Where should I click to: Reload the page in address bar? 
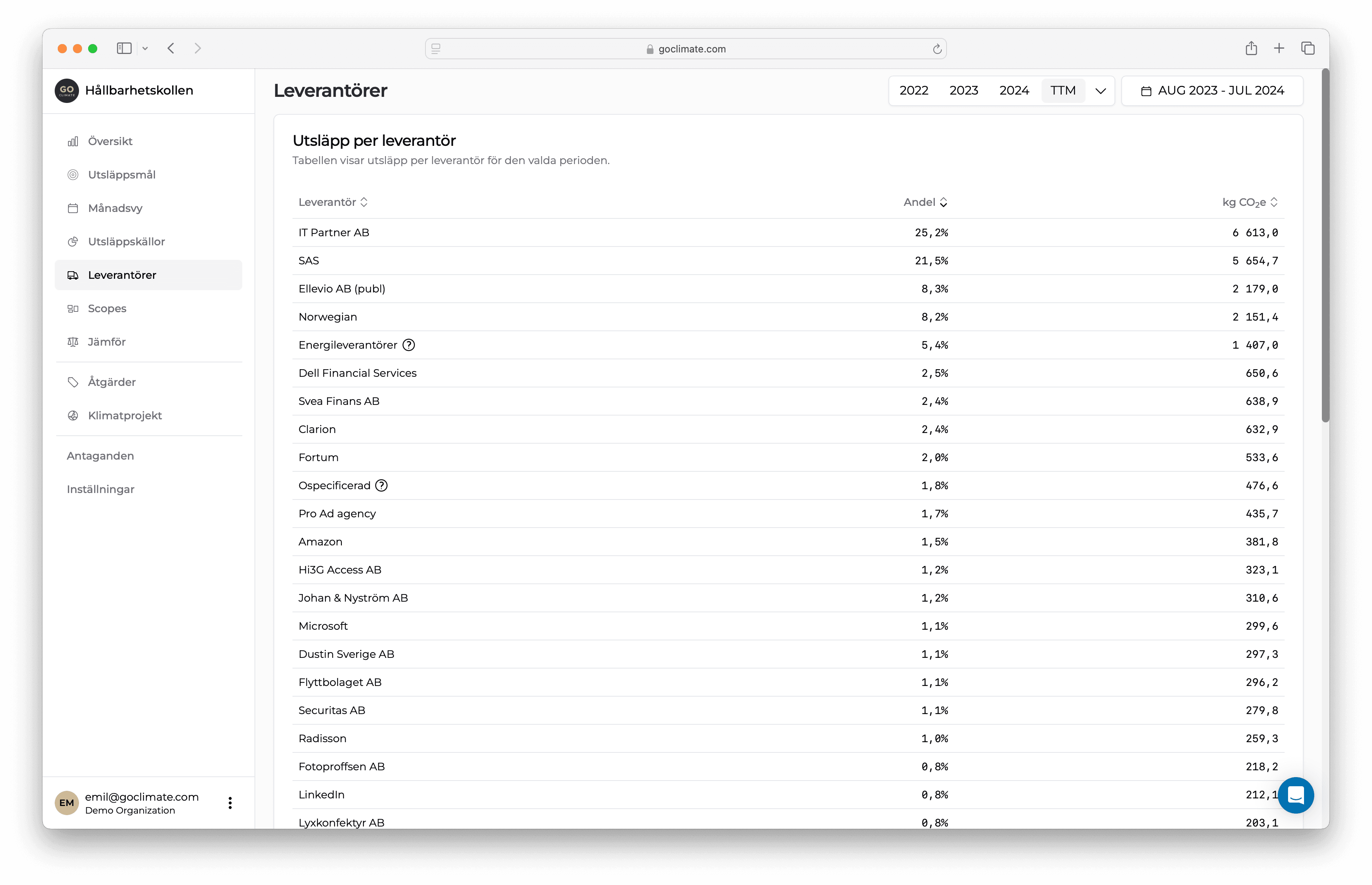tap(937, 49)
